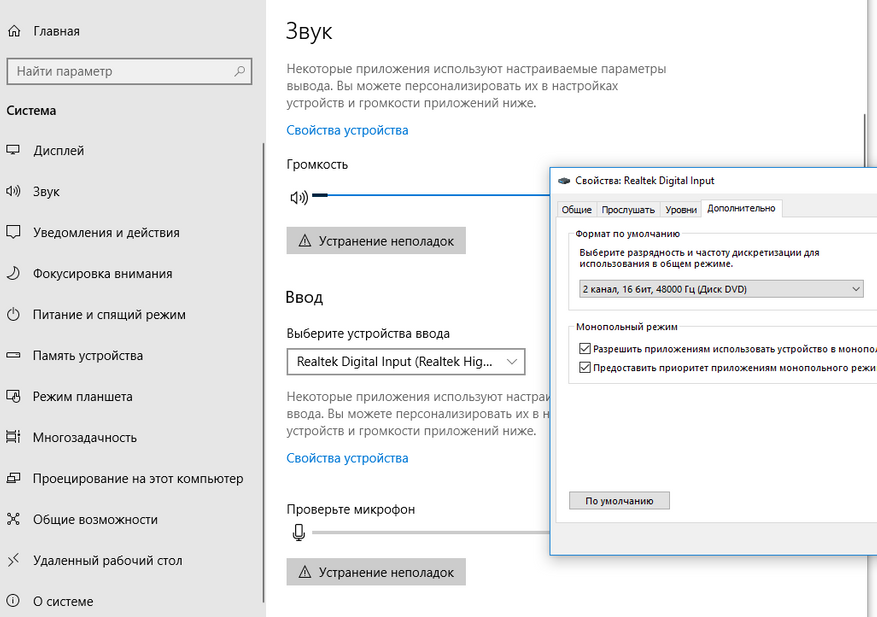Open the Прослушать tab
The image size is (877, 617).
pyautogui.click(x=627, y=209)
